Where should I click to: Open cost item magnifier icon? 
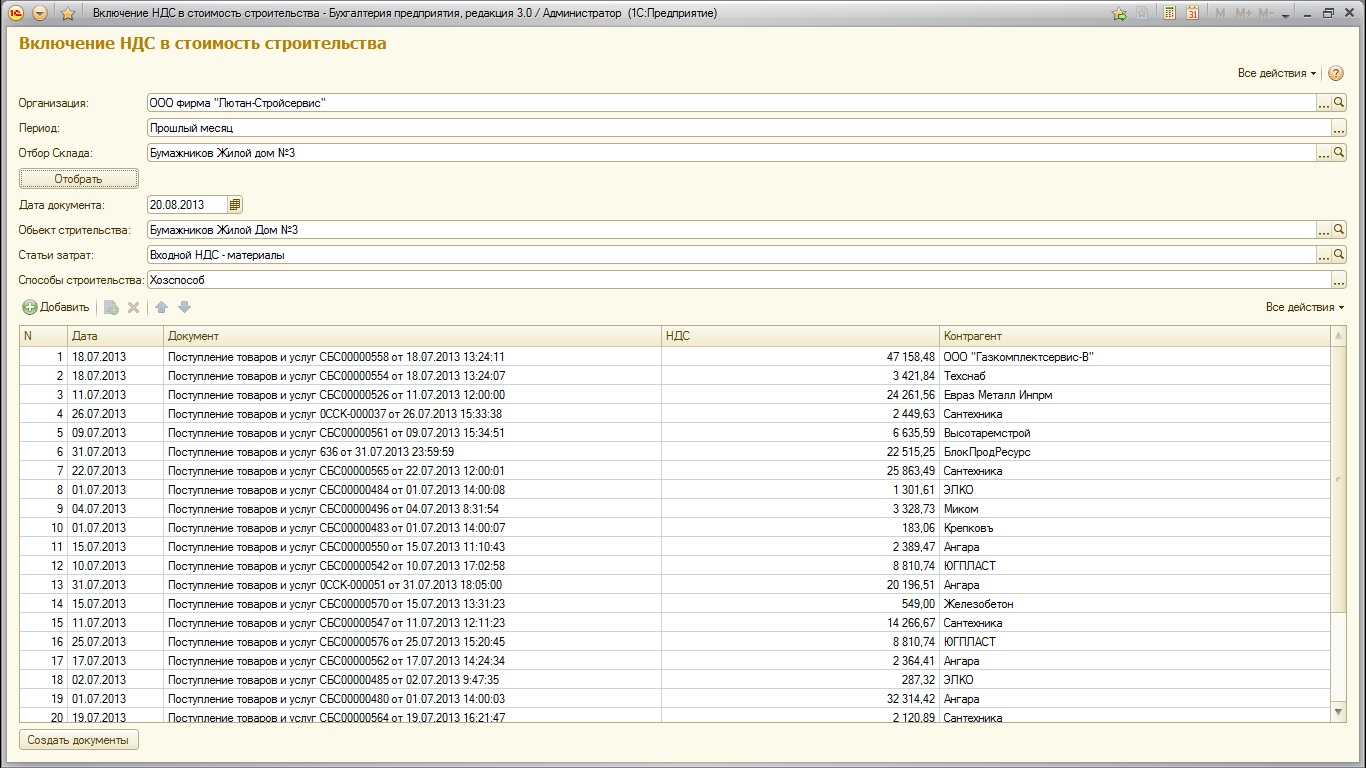(x=1340, y=255)
